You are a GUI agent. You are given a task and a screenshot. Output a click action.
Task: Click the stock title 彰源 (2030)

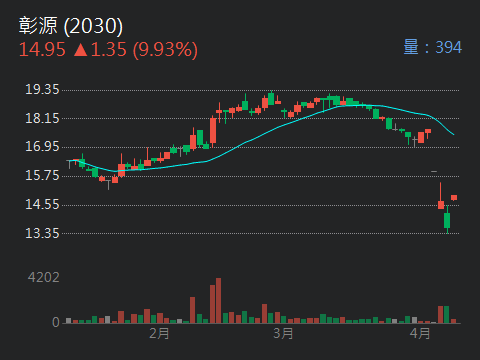click(x=71, y=26)
